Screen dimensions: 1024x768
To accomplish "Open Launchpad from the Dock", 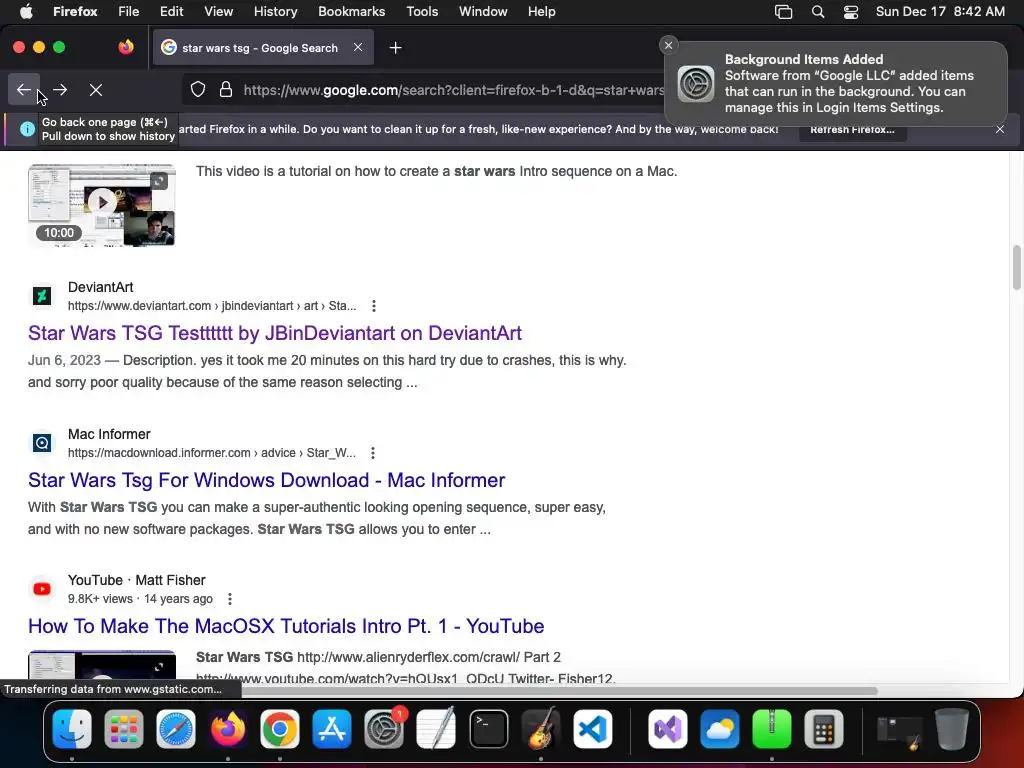I will click(x=123, y=729).
